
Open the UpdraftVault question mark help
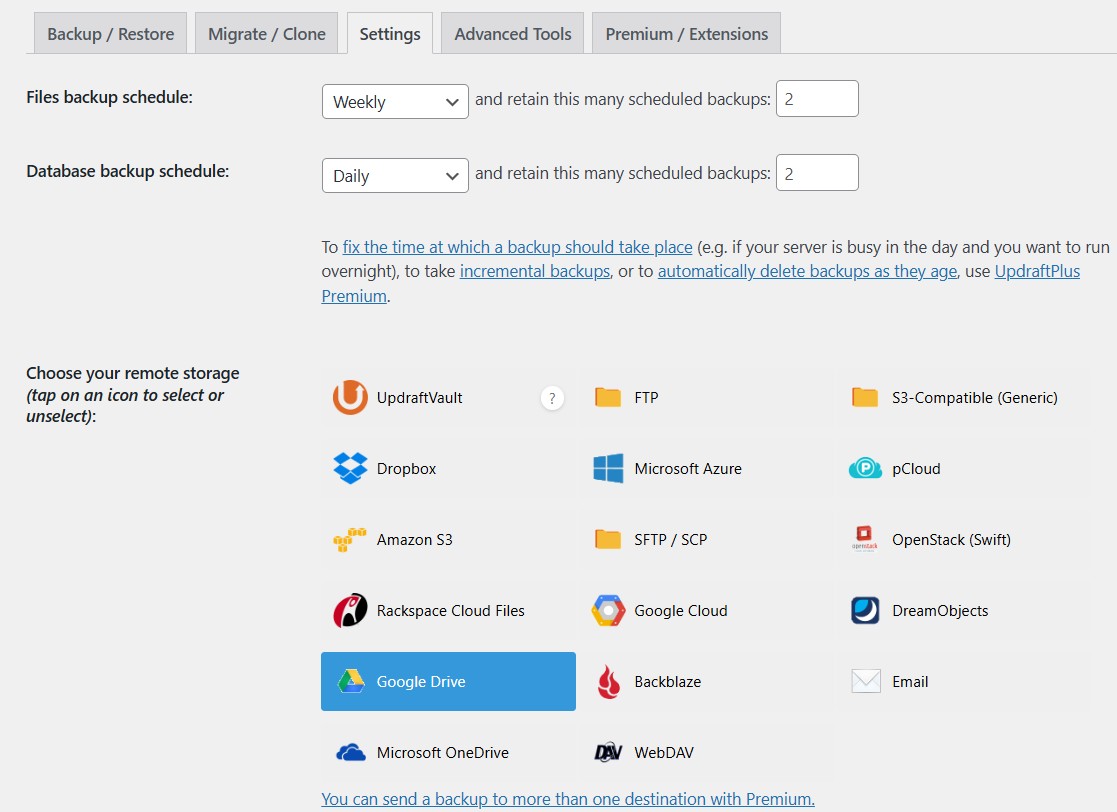click(552, 398)
